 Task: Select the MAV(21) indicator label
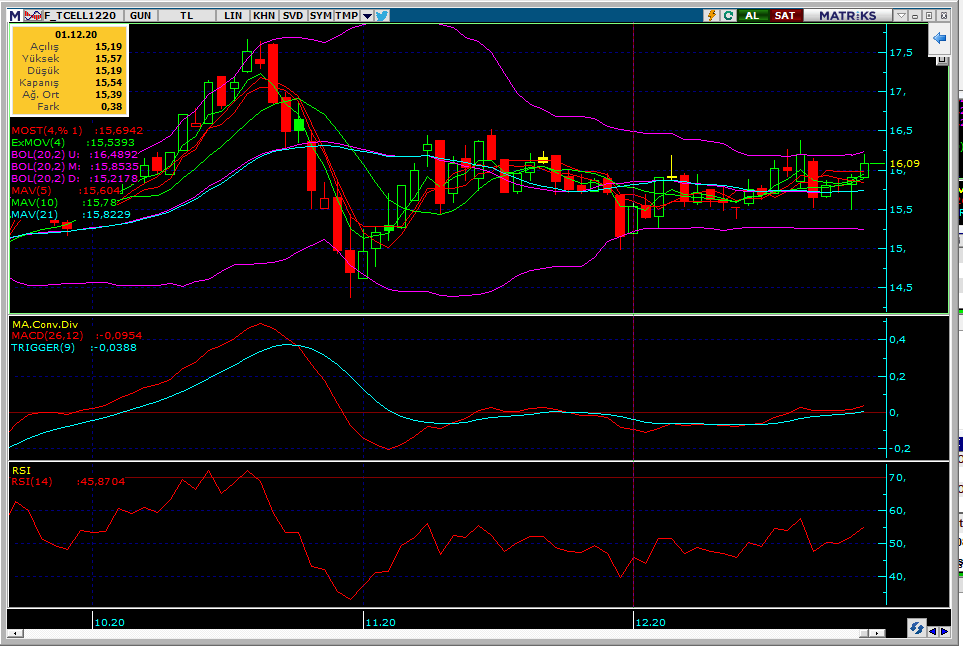click(34, 214)
